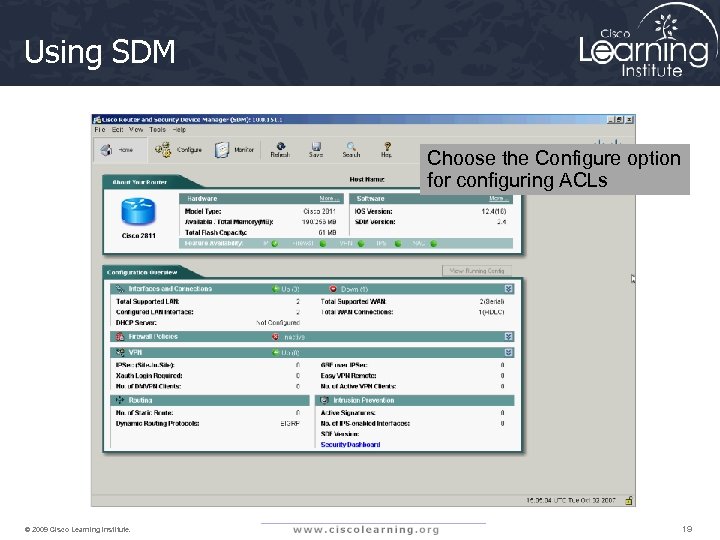Click the green VPN Up status icon

[276, 352]
